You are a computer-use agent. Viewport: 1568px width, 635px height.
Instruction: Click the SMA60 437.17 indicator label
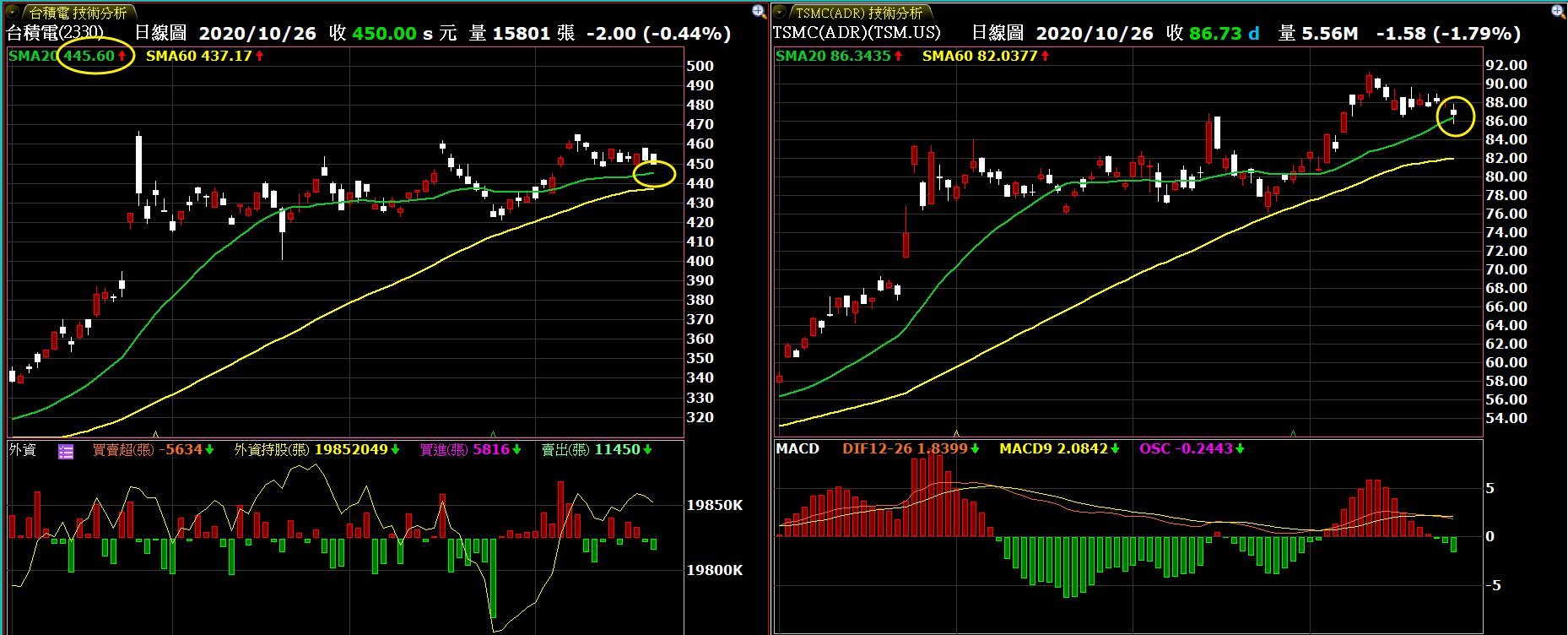[204, 56]
